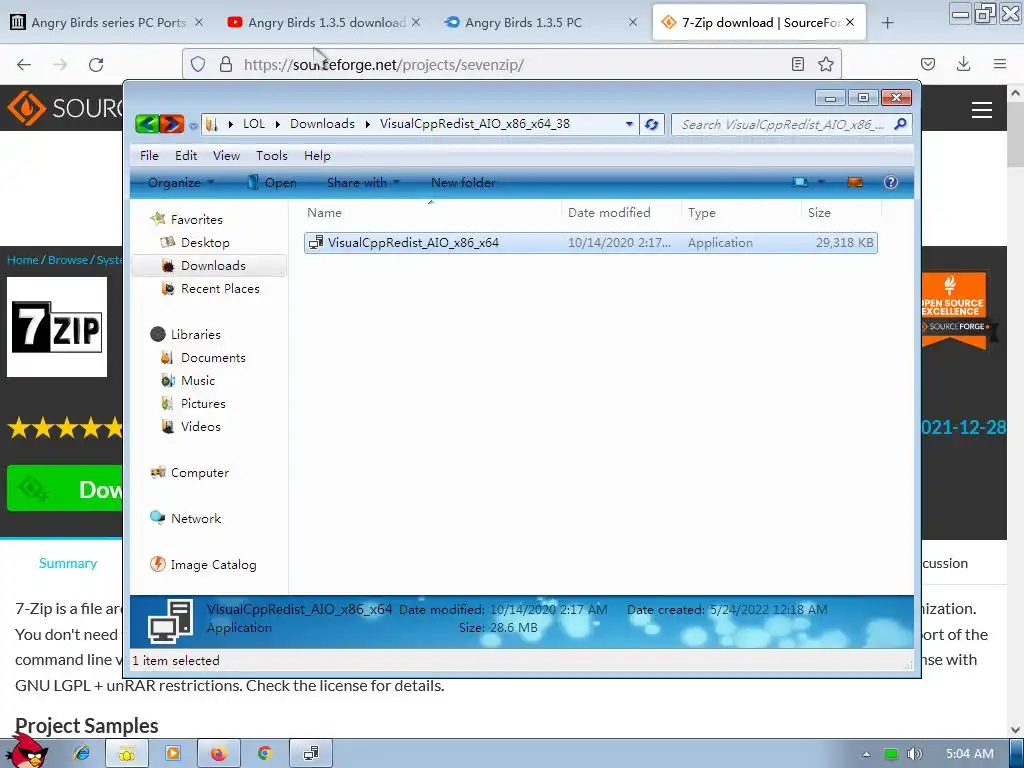Screen dimensions: 1024x768
Task: Refresh the Explorer folder view
Action: point(651,124)
